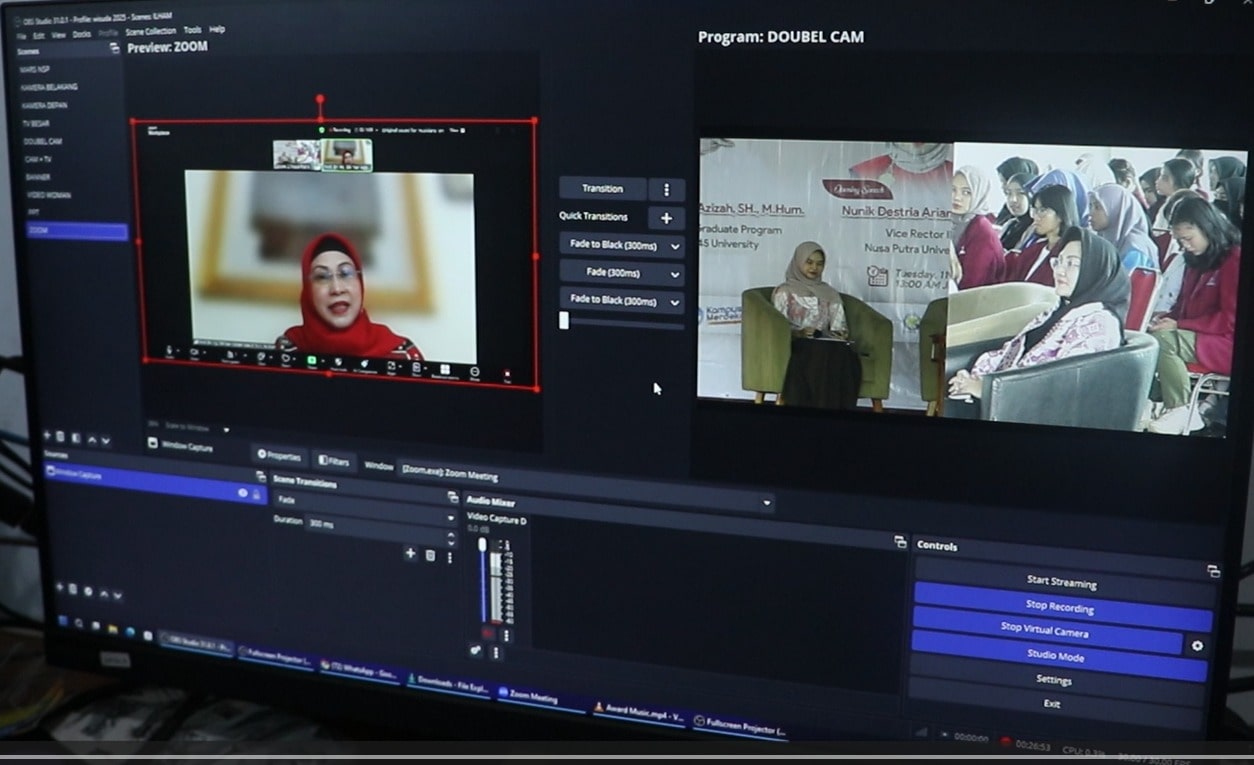Click the Stop Recording button
The image size is (1254, 765).
(x=1060, y=606)
